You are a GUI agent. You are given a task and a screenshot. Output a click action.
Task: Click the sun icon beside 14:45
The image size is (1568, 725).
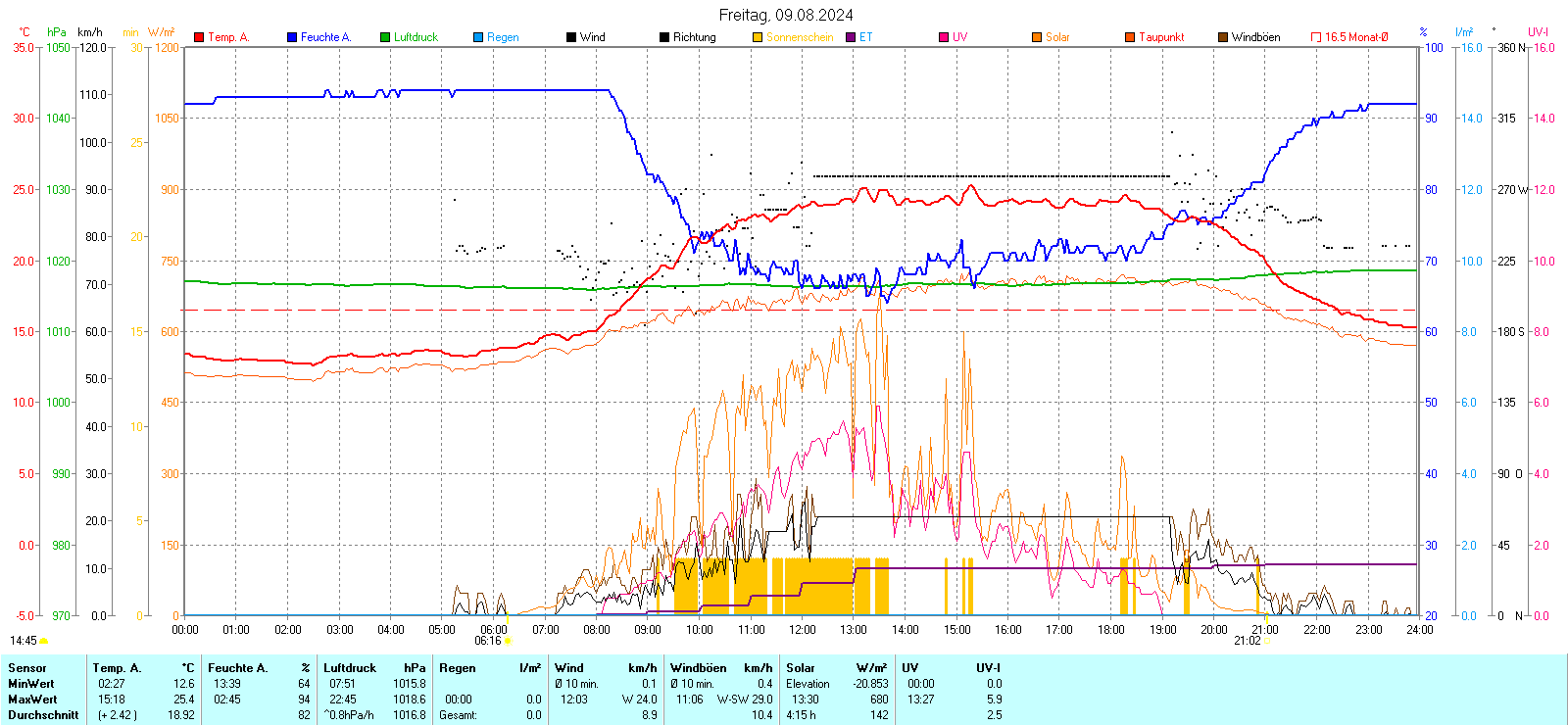point(43,641)
